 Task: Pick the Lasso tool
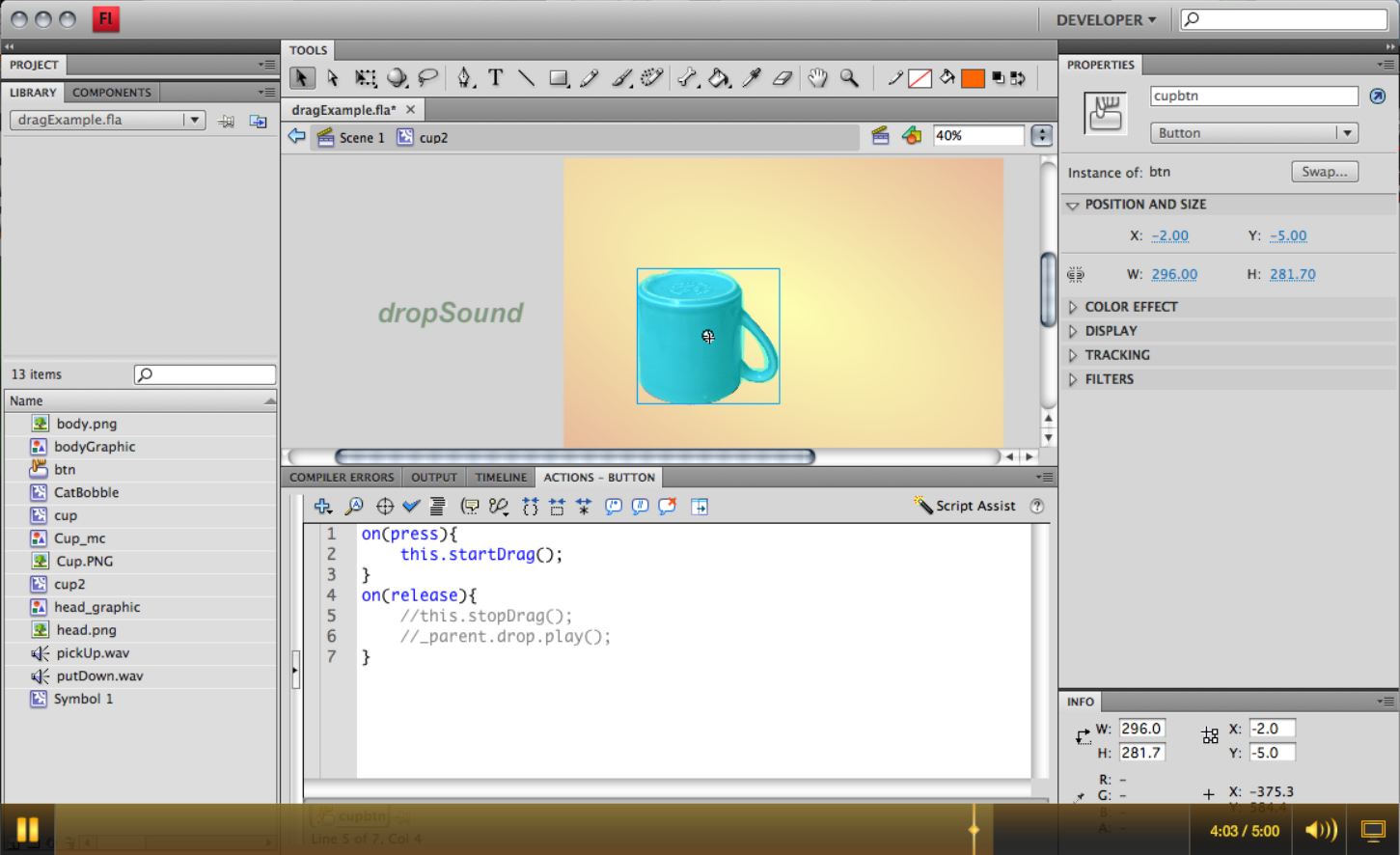427,78
